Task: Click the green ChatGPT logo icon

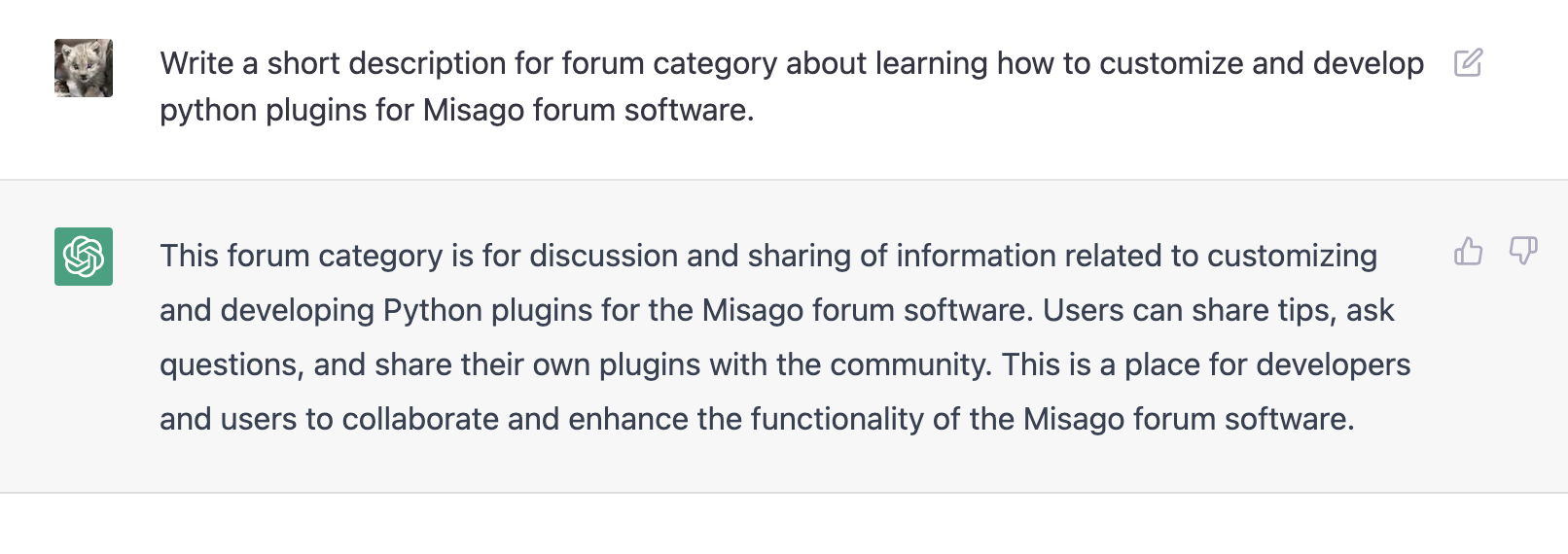Action: [84, 257]
